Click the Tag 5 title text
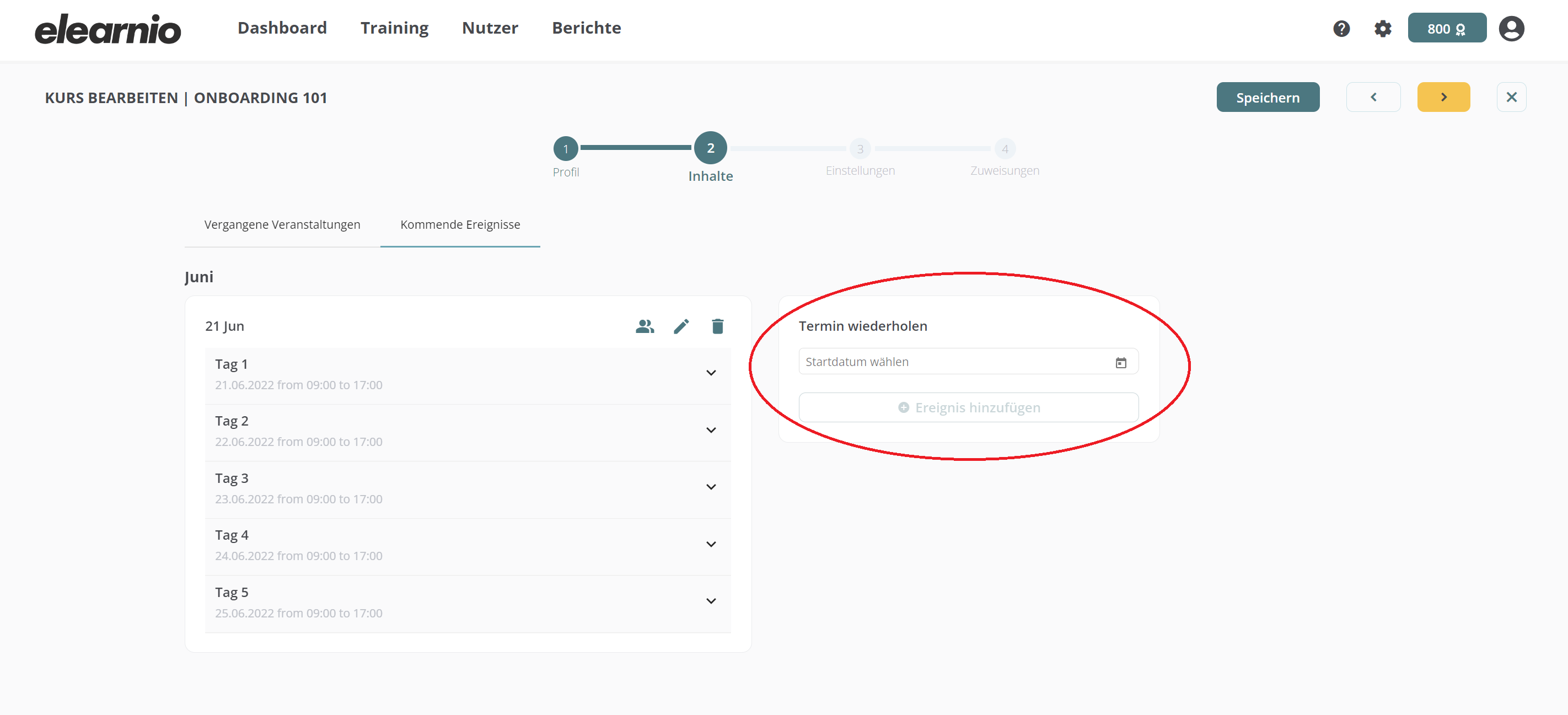 (232, 592)
